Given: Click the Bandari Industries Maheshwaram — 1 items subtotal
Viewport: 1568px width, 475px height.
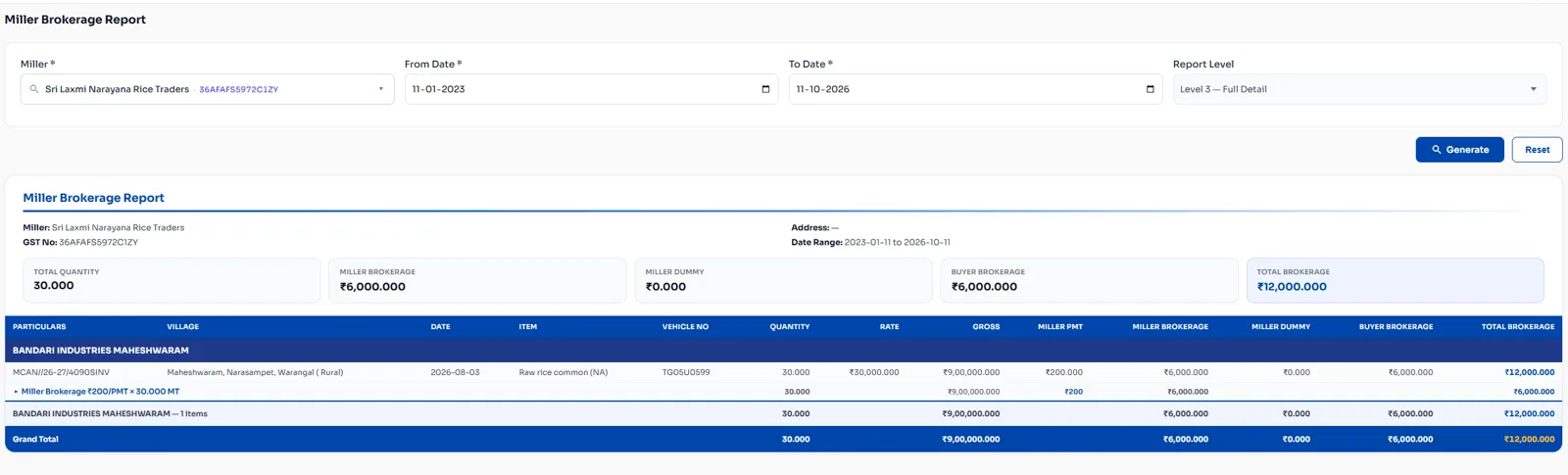Looking at the screenshot, I should tap(110, 414).
